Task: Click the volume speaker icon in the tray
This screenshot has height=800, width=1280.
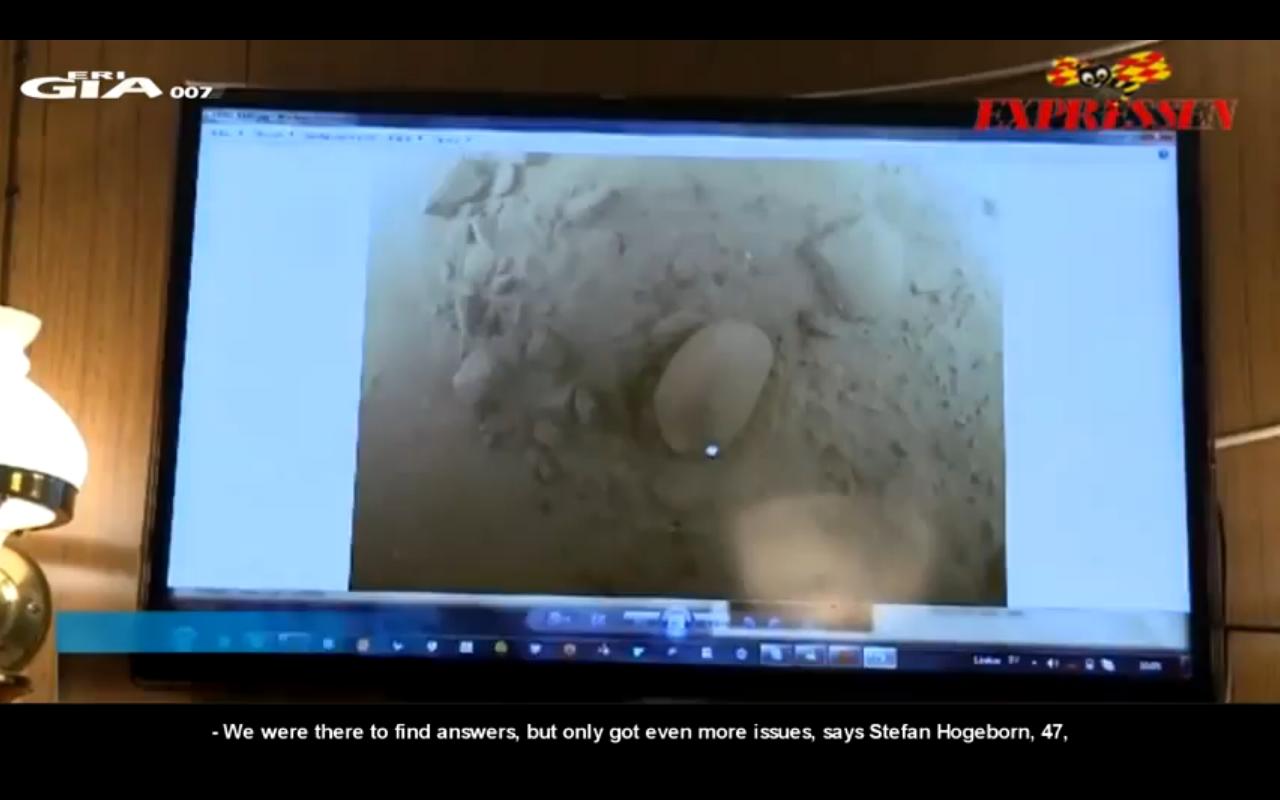Action: click(1052, 663)
